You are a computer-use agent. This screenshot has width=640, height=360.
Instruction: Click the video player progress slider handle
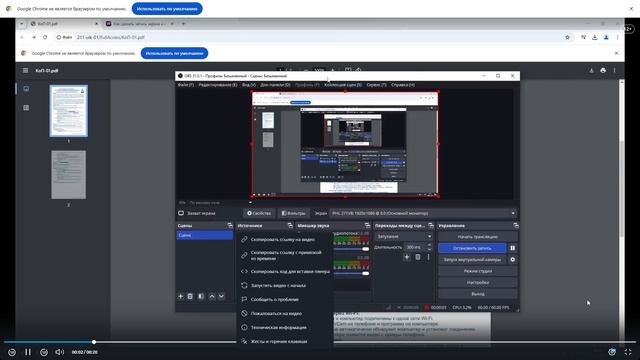point(94,342)
